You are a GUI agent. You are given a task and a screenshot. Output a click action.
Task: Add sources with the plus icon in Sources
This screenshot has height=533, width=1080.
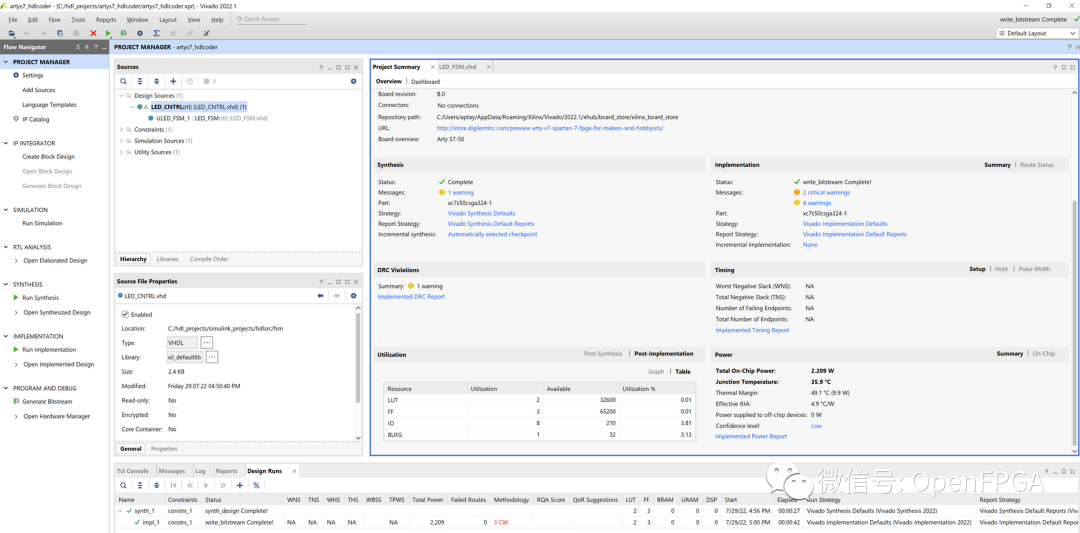pyautogui.click(x=173, y=81)
